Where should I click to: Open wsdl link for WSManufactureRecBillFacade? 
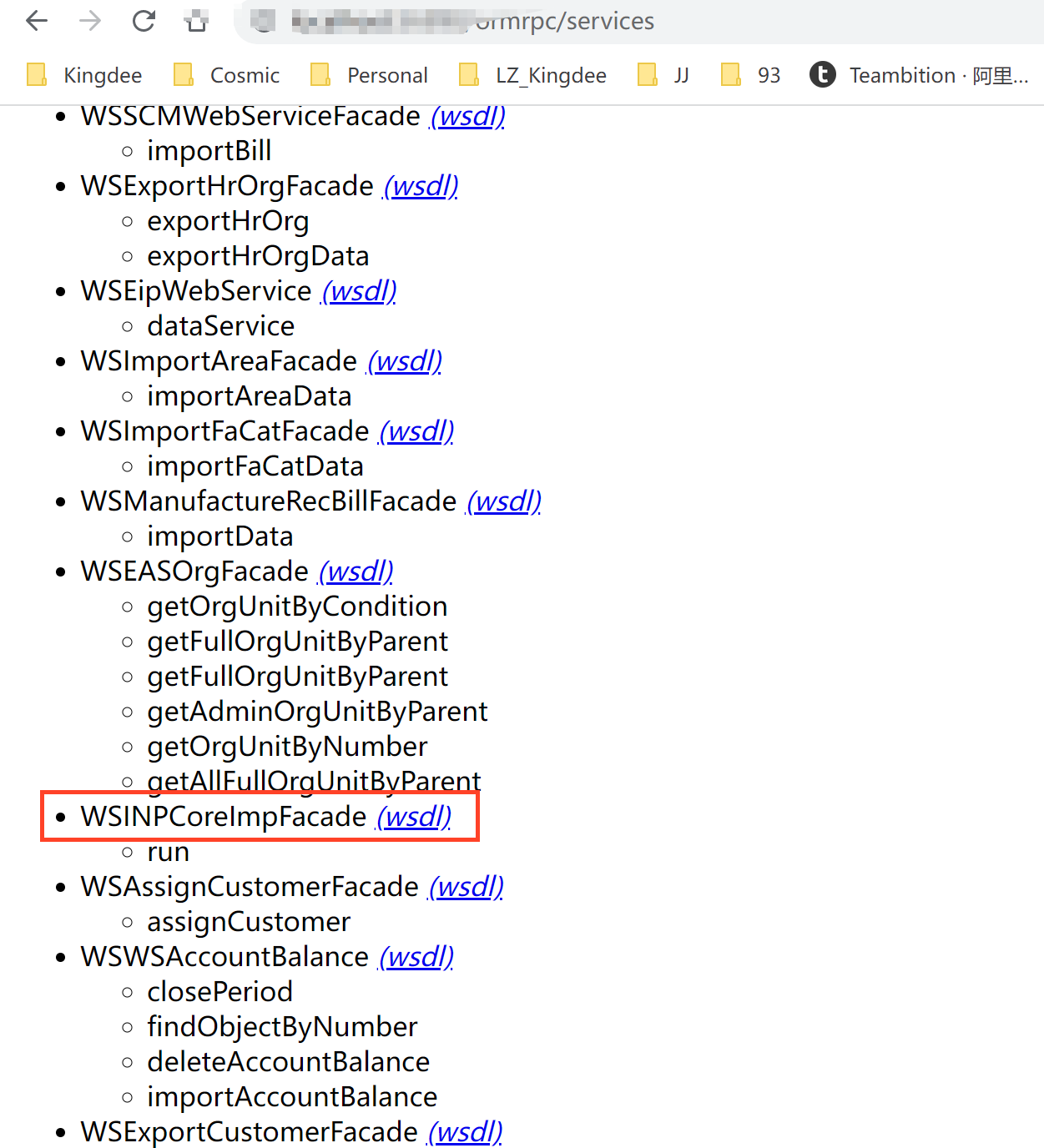click(505, 501)
